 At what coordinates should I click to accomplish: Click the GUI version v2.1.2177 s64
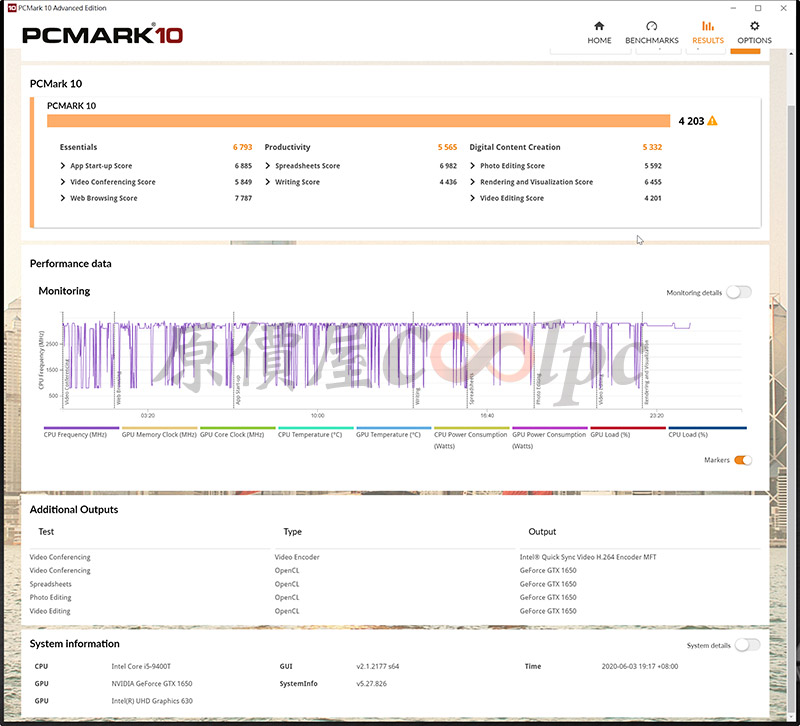click(x=378, y=666)
